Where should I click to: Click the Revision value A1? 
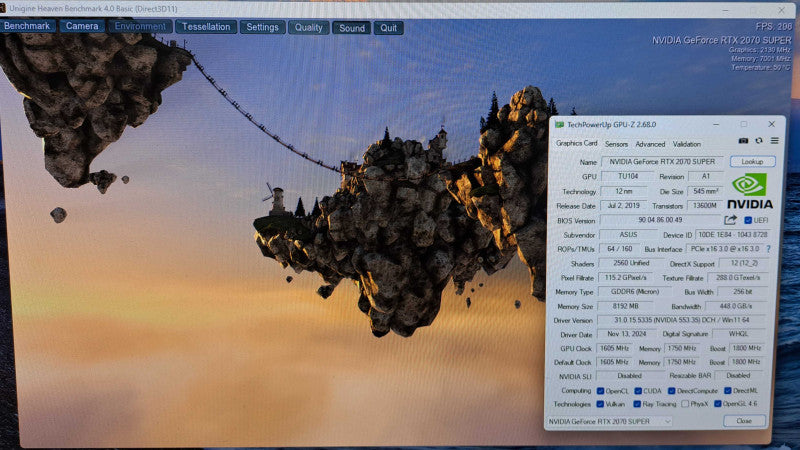(705, 176)
